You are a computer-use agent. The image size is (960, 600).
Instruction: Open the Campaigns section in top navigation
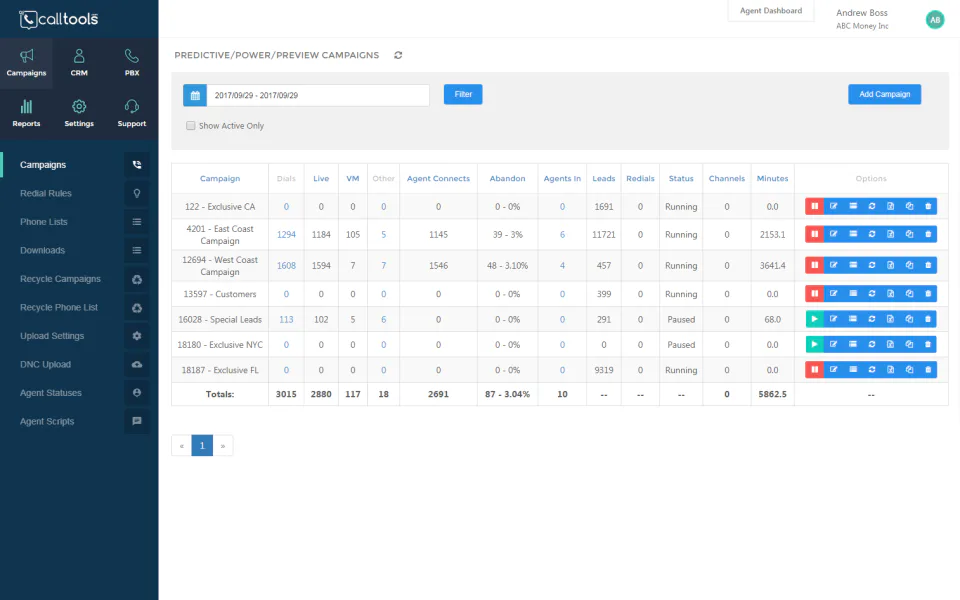[26, 63]
